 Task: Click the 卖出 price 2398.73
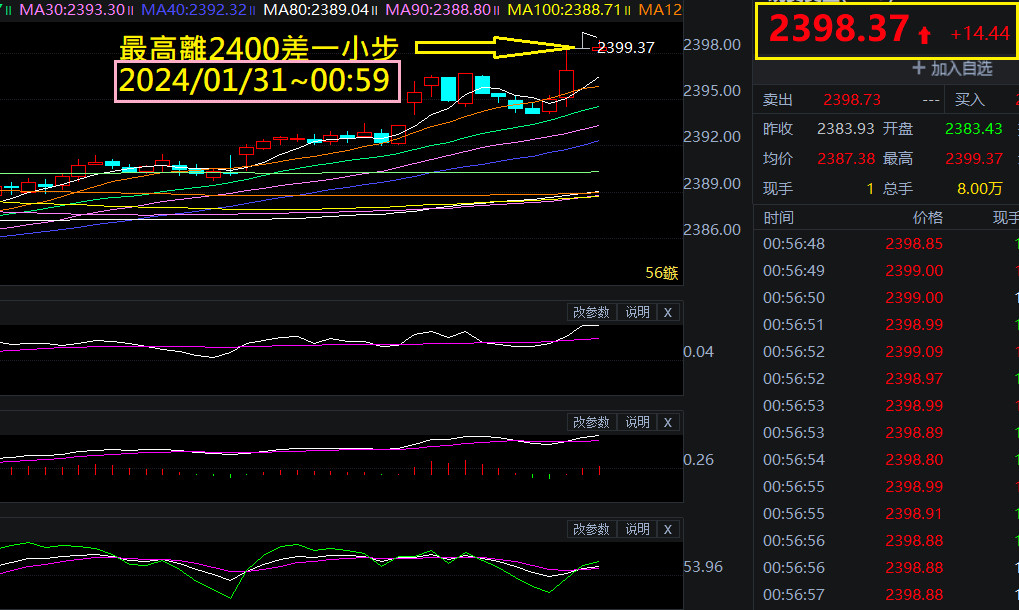[x=852, y=99]
